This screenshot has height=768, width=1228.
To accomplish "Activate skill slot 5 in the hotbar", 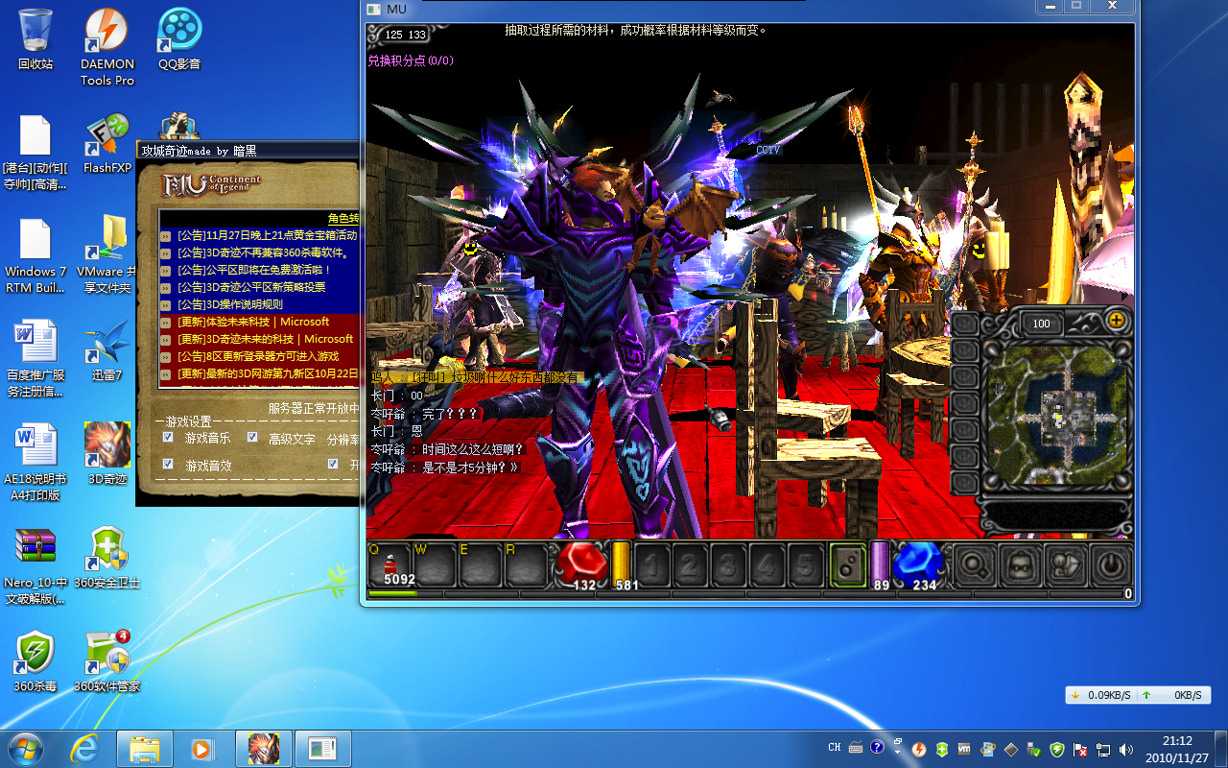I will (x=806, y=566).
